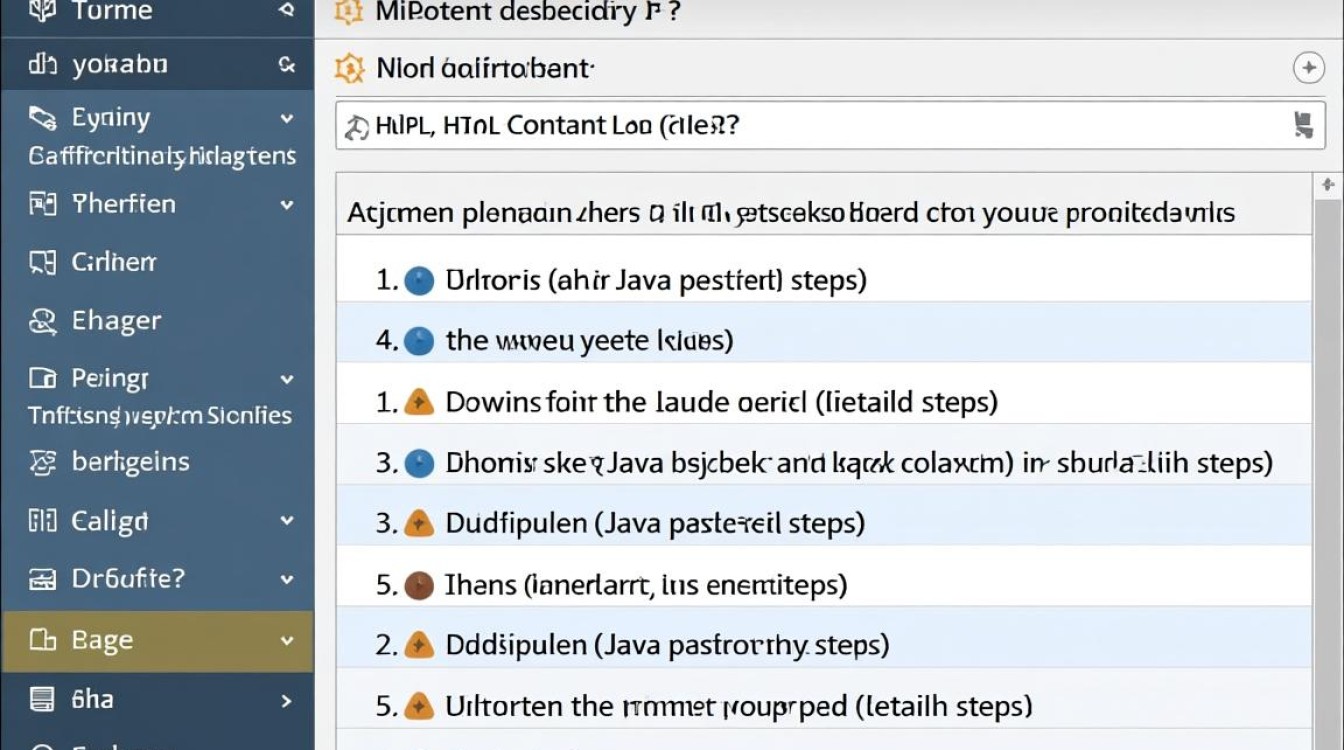Expand the 'Dr6ufite?' chevron
This screenshot has width=1344, height=750.
coord(287,579)
